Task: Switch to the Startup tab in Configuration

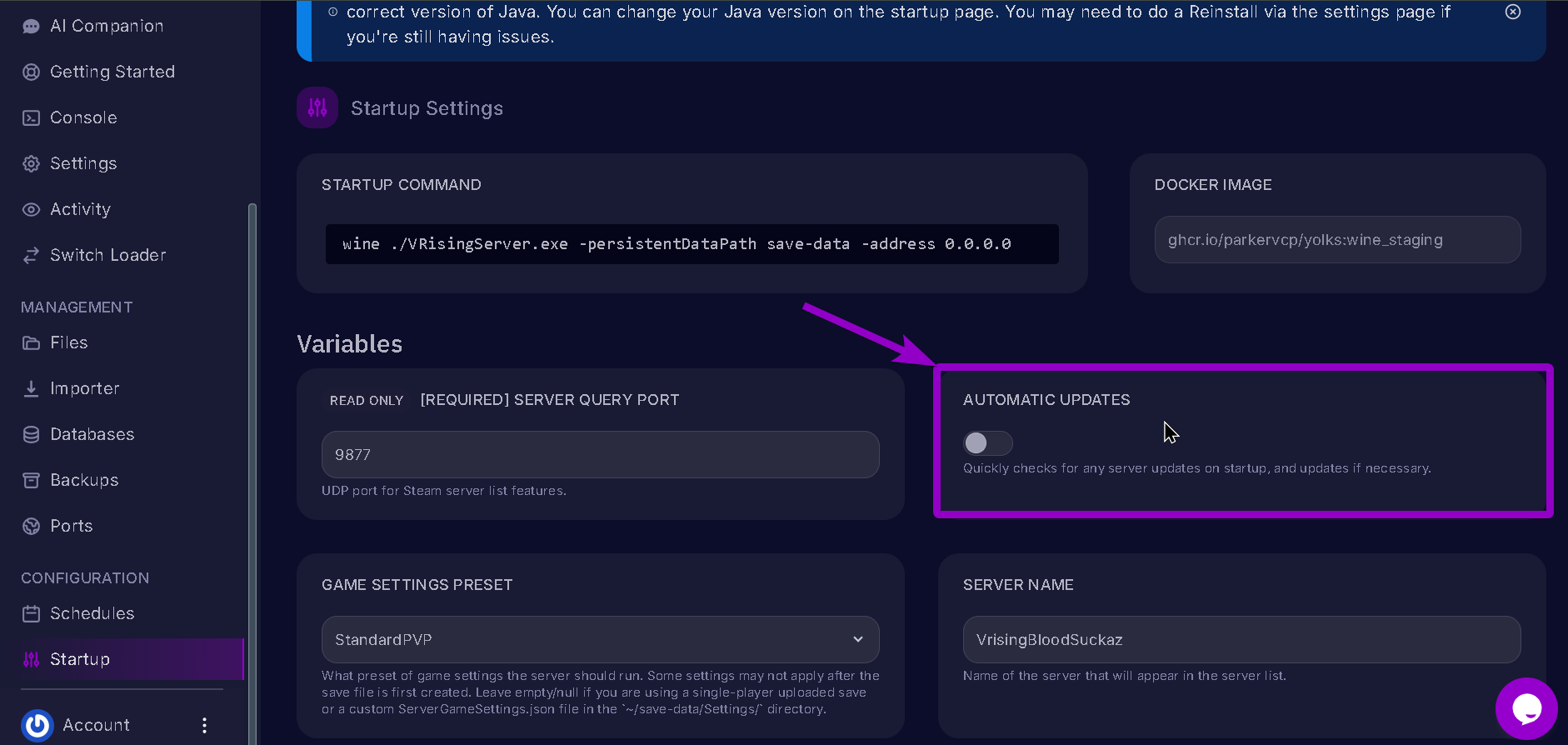Action: pos(80,658)
